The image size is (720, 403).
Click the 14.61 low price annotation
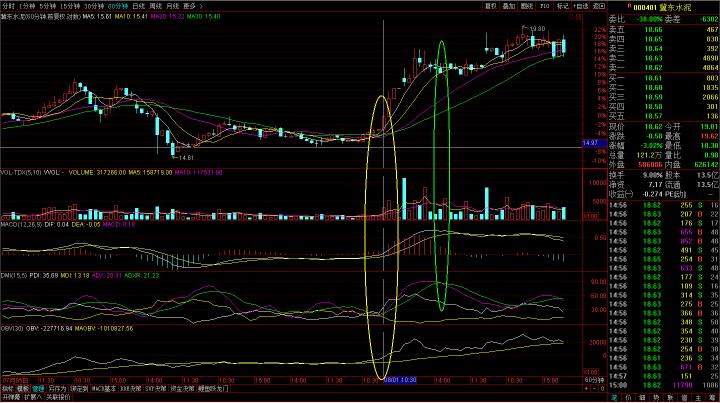tap(186, 157)
